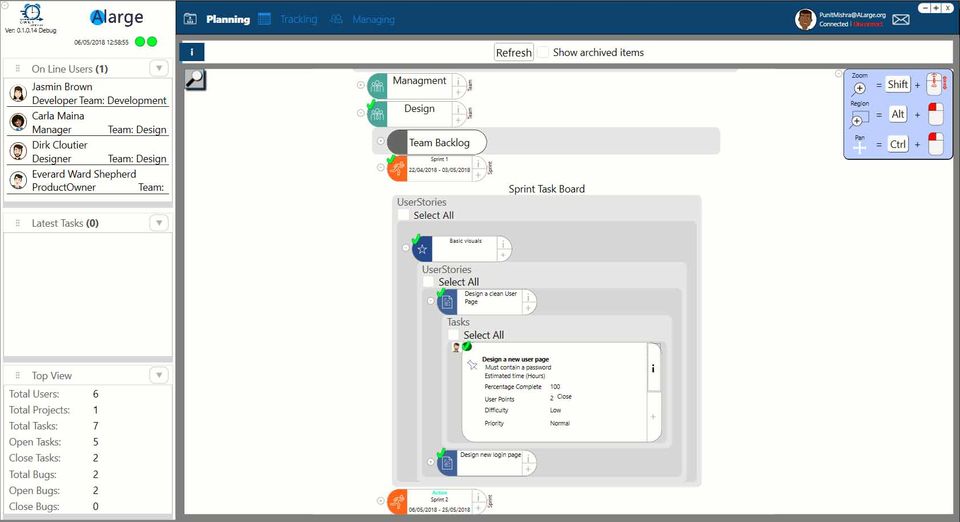Open info for Design a new user page task
960x522 pixels.
(x=653, y=368)
